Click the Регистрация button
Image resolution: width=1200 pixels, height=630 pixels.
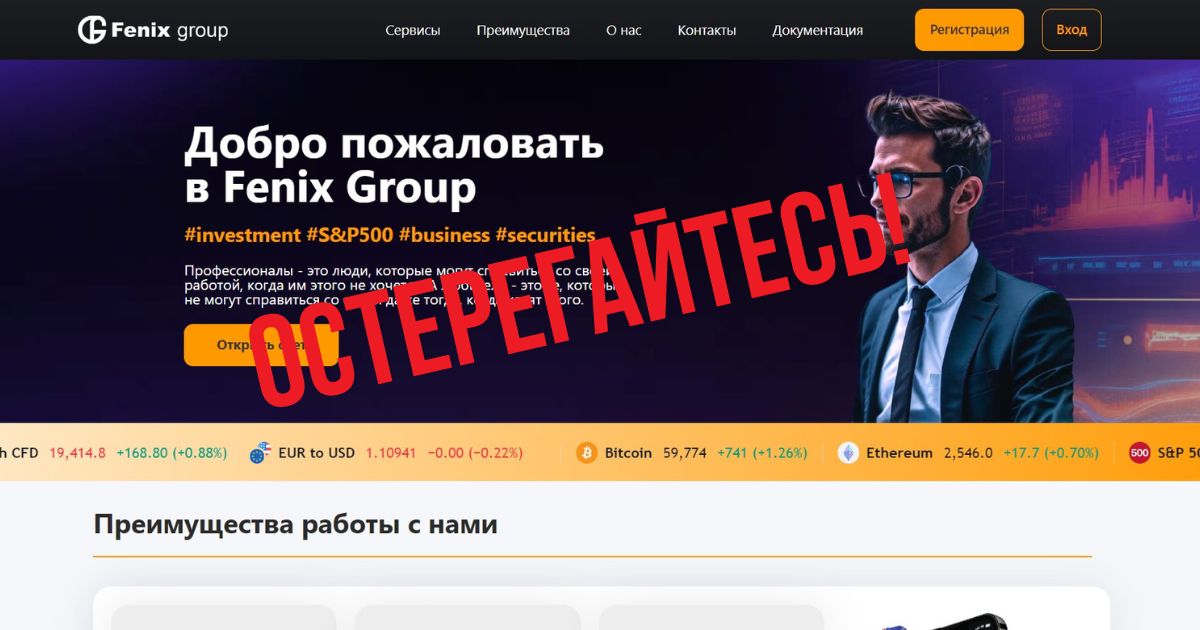click(x=969, y=30)
